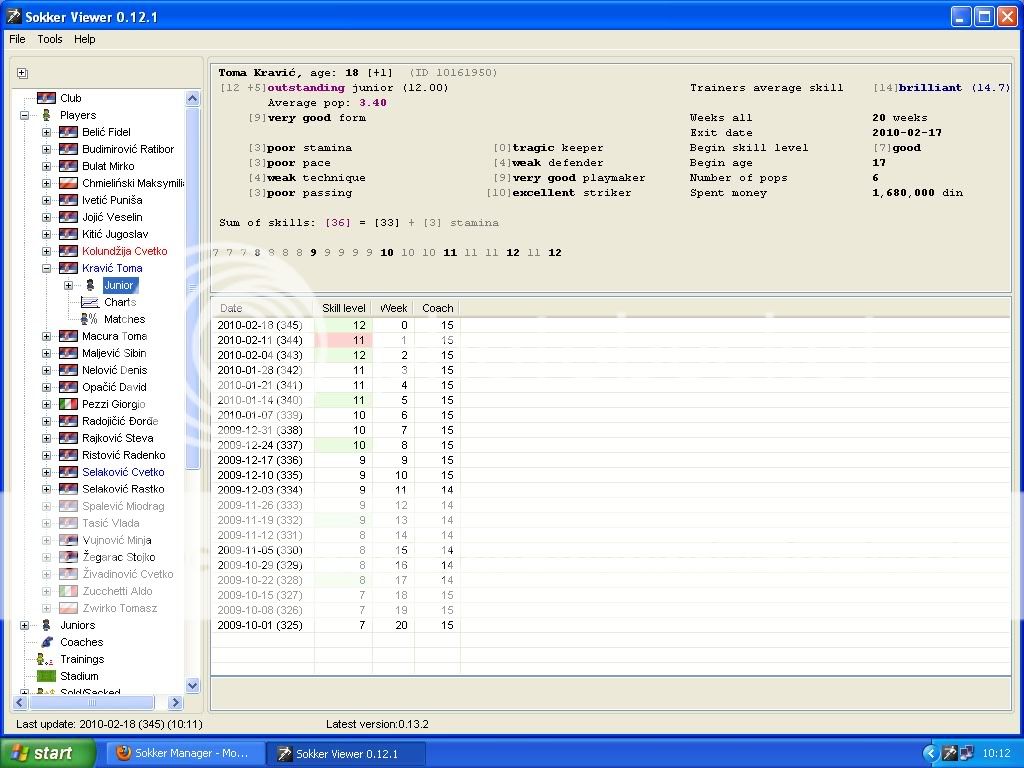Click the Charts icon under Kravić Toma
Viewport: 1024px width, 768px height.
point(89,302)
